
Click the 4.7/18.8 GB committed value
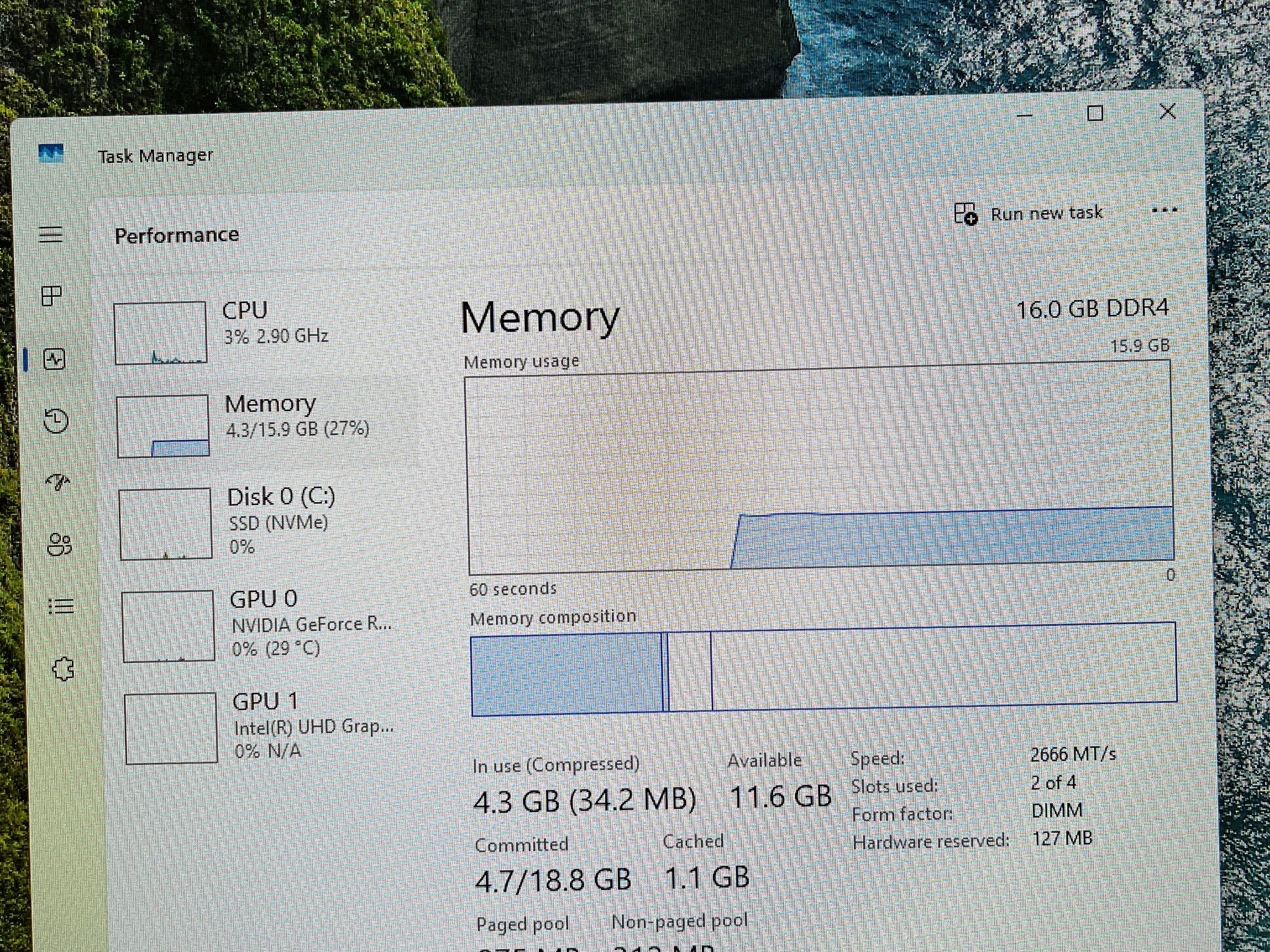(x=553, y=879)
